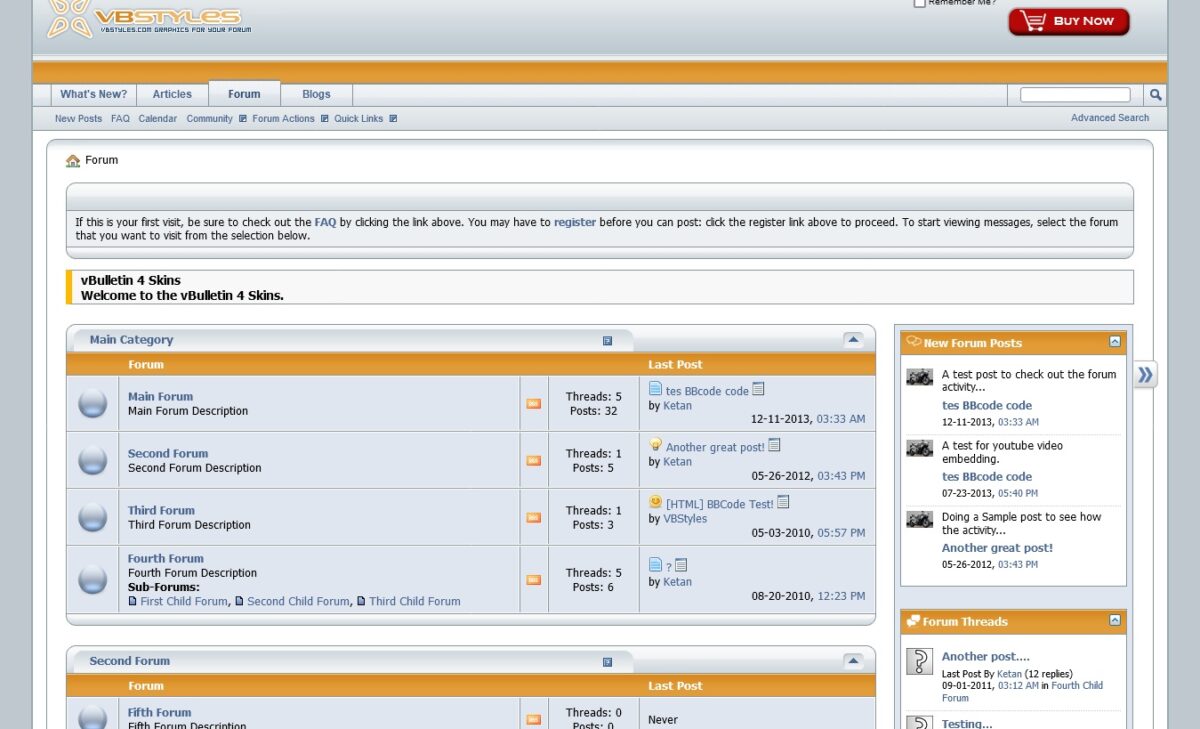Click the Main Category header options icon
The height and width of the screenshot is (729, 1200).
[x=607, y=341]
